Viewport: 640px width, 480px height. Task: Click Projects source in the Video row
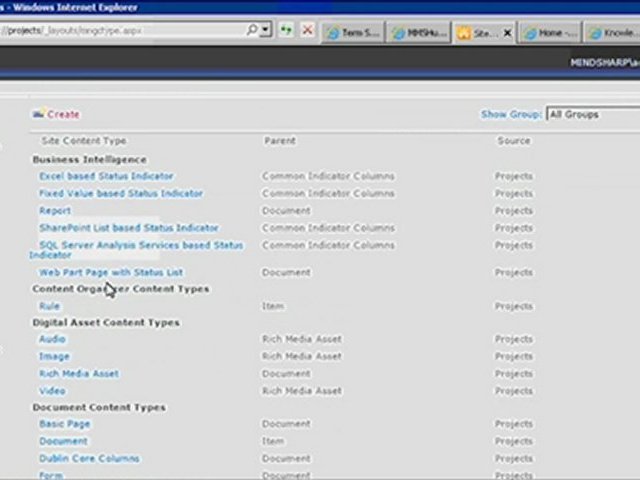(x=514, y=391)
